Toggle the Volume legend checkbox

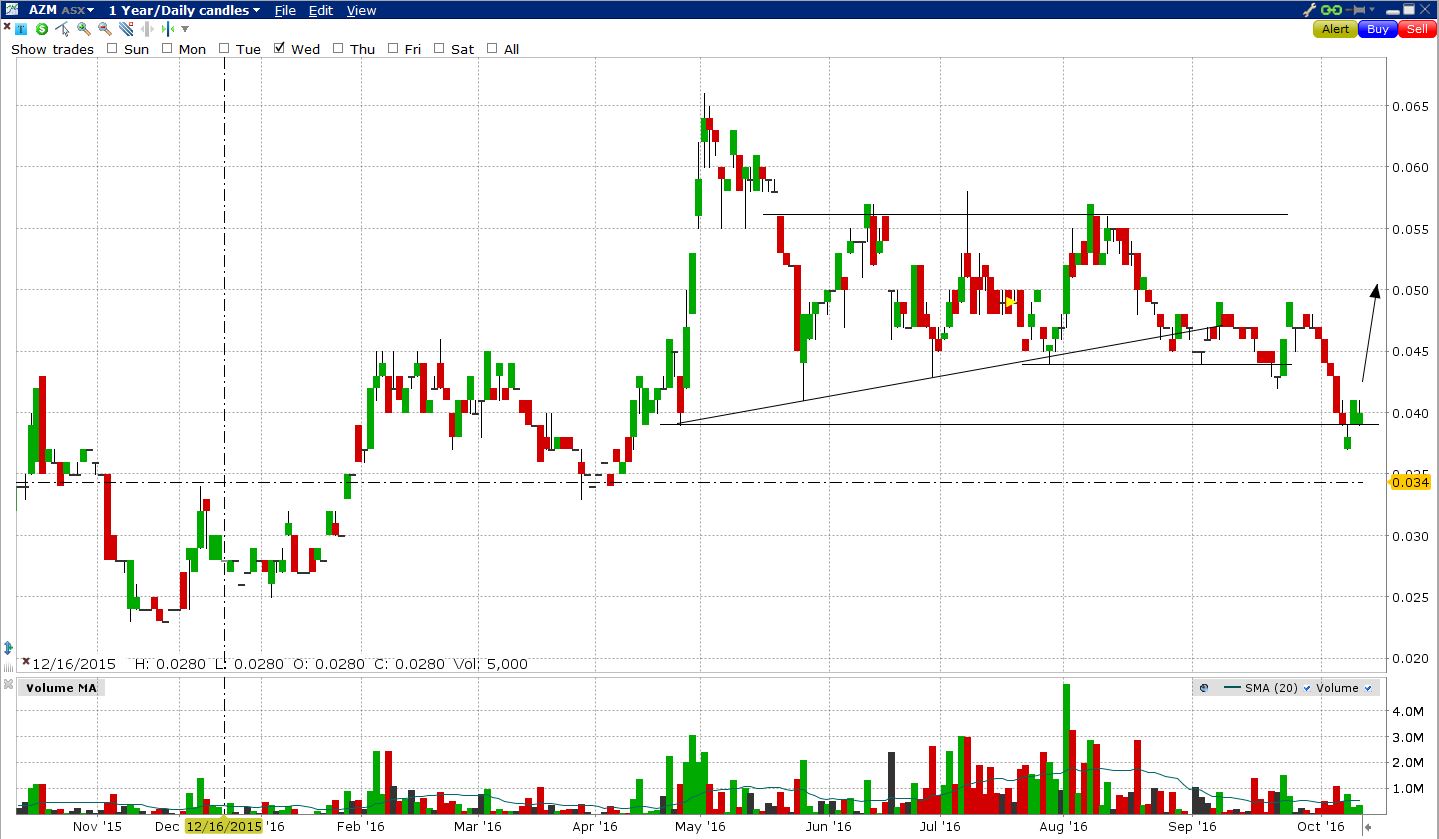click(1367, 688)
